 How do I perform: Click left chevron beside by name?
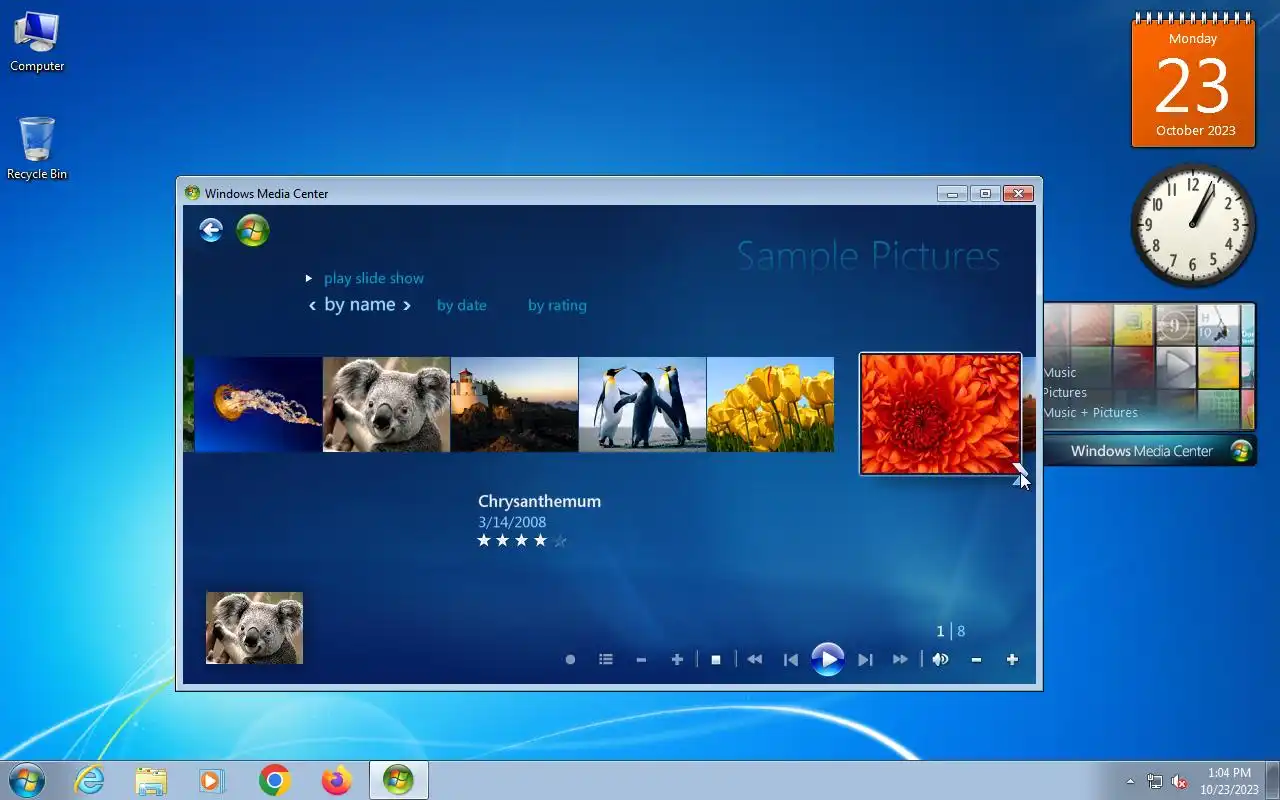pyautogui.click(x=312, y=305)
